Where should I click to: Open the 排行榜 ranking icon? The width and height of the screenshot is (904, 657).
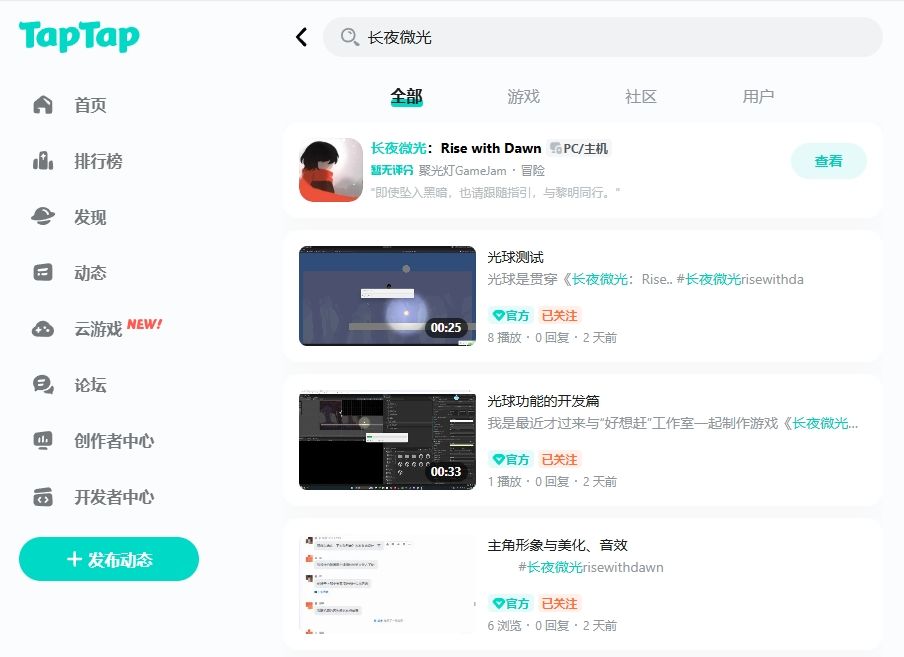coord(43,161)
